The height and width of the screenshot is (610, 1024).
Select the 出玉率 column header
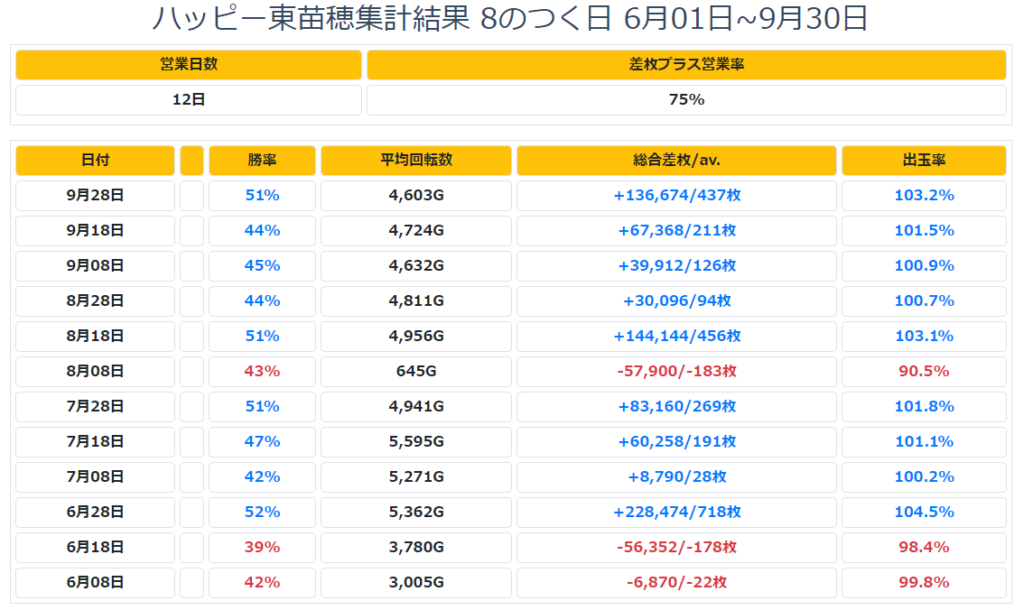[x=924, y=161]
